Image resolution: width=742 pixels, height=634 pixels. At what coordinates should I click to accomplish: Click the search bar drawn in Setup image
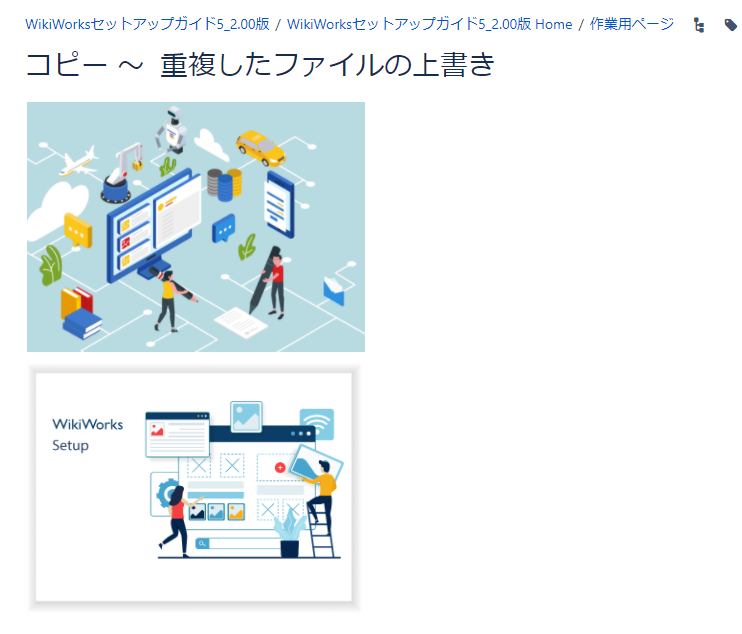(240, 543)
